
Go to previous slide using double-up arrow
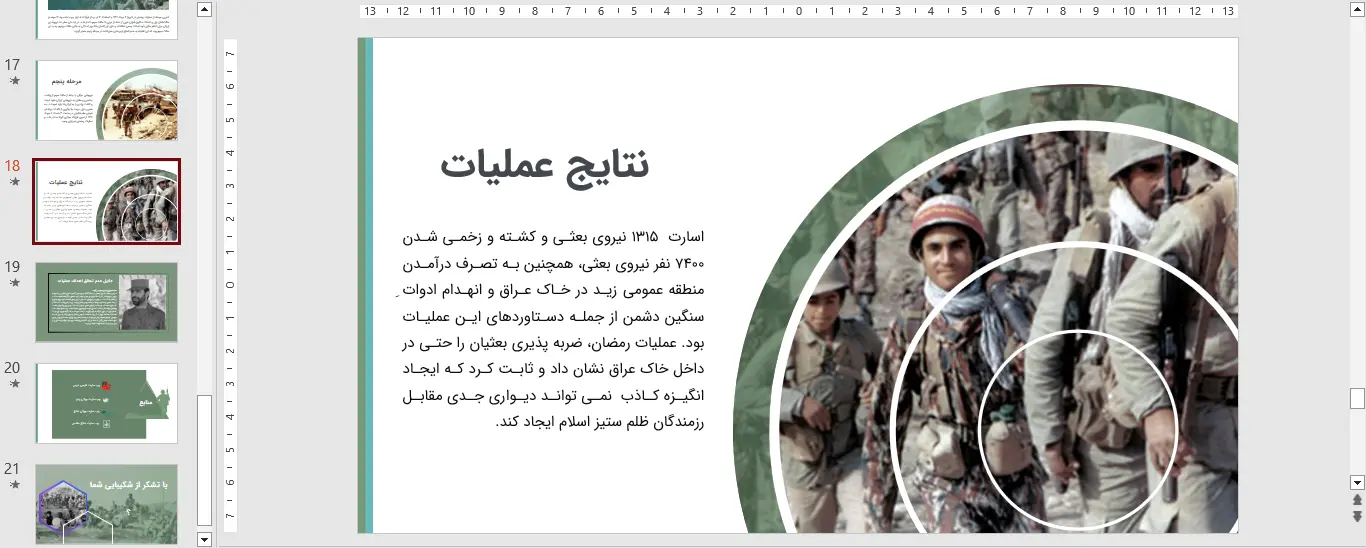(1357, 499)
